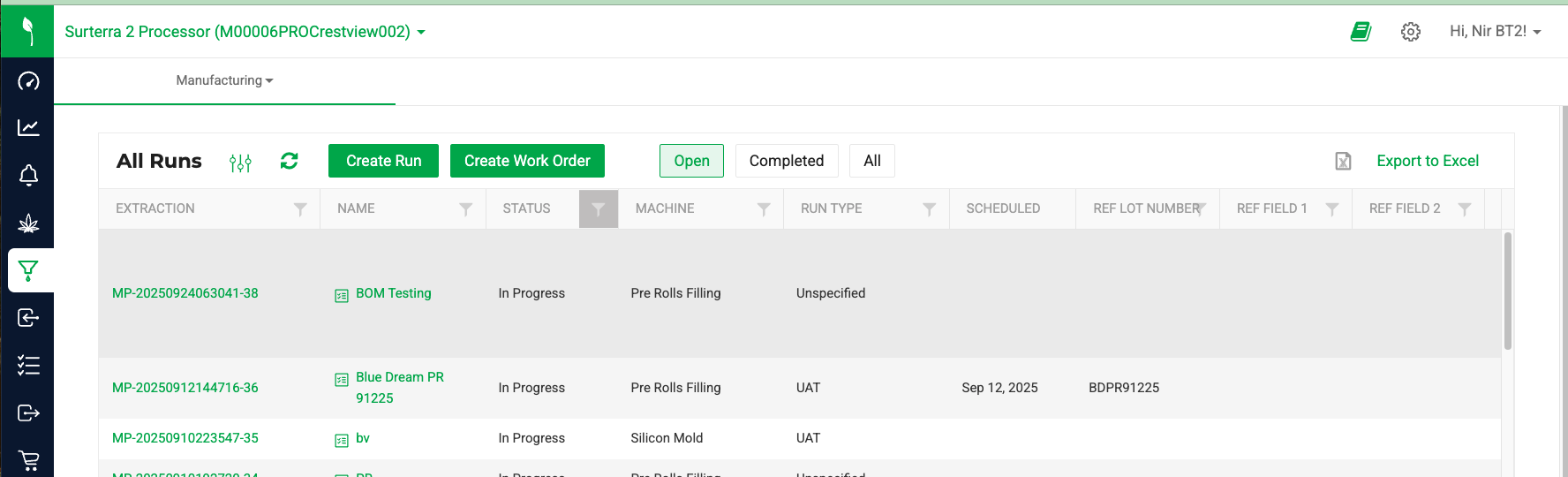Open the Status column filter
This screenshot has width=1568, height=477.
tap(599, 209)
